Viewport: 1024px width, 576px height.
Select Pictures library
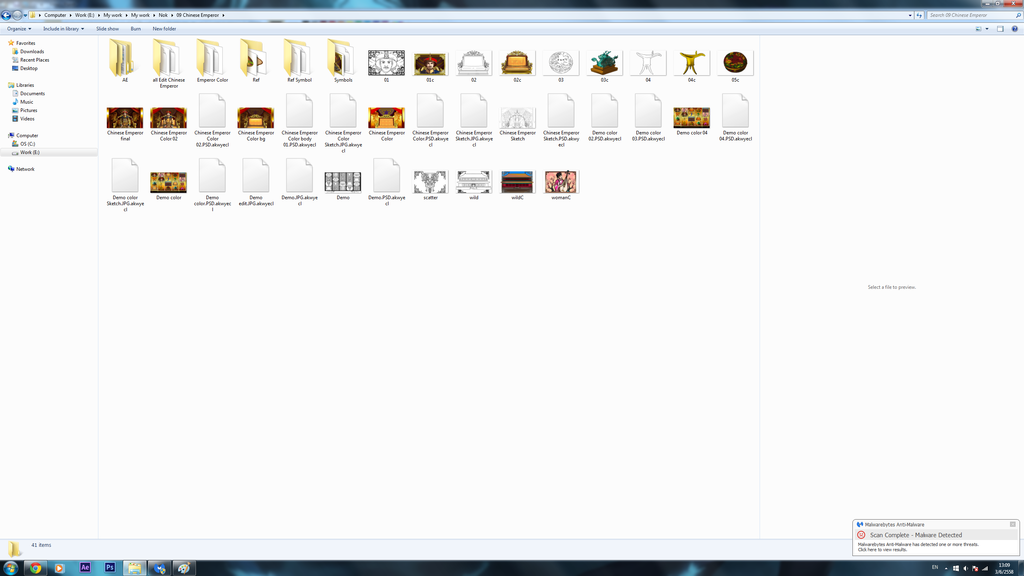(x=24, y=110)
